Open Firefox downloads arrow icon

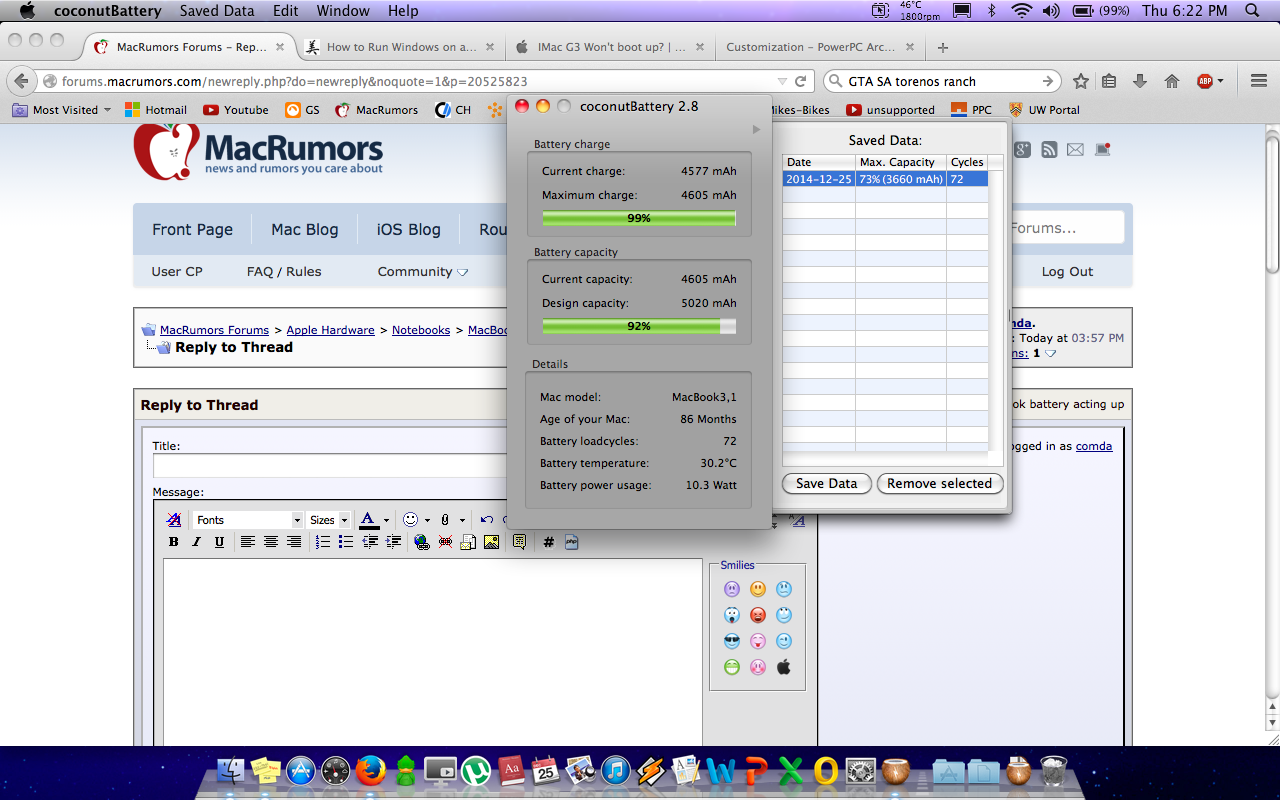[1139, 82]
